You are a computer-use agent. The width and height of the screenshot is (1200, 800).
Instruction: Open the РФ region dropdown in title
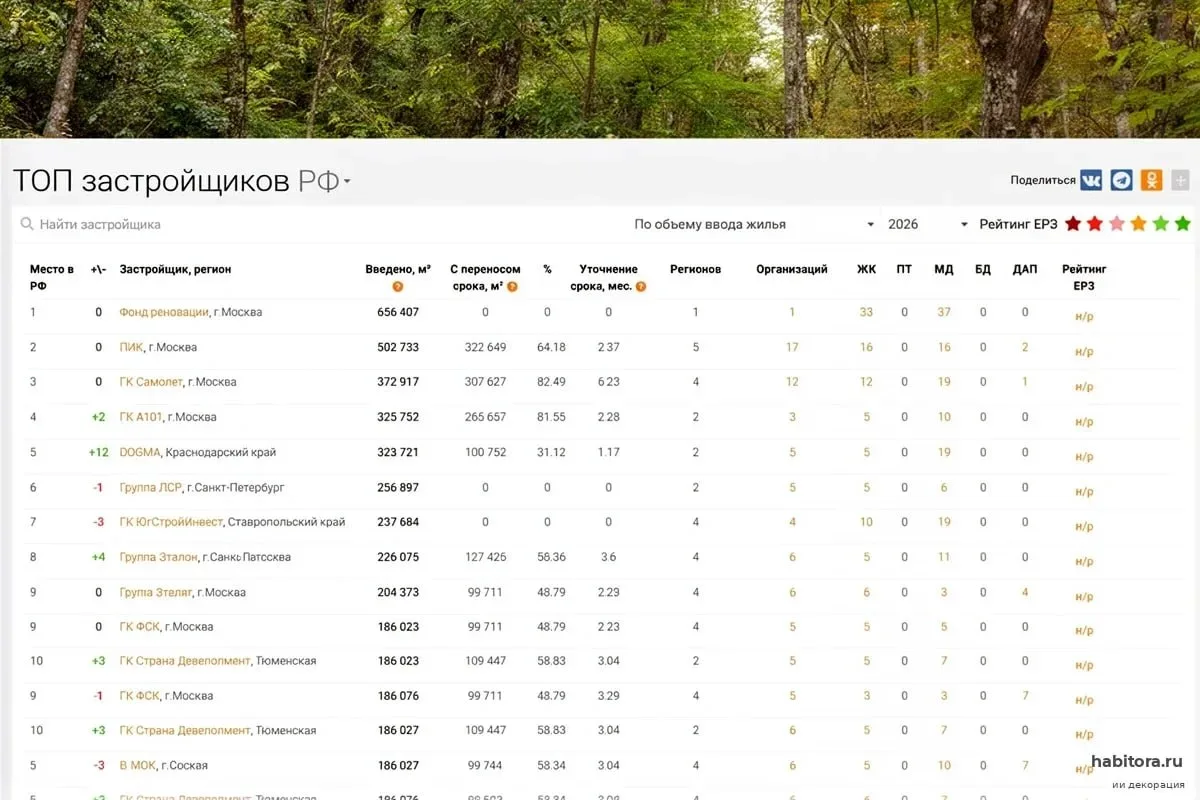(x=325, y=182)
